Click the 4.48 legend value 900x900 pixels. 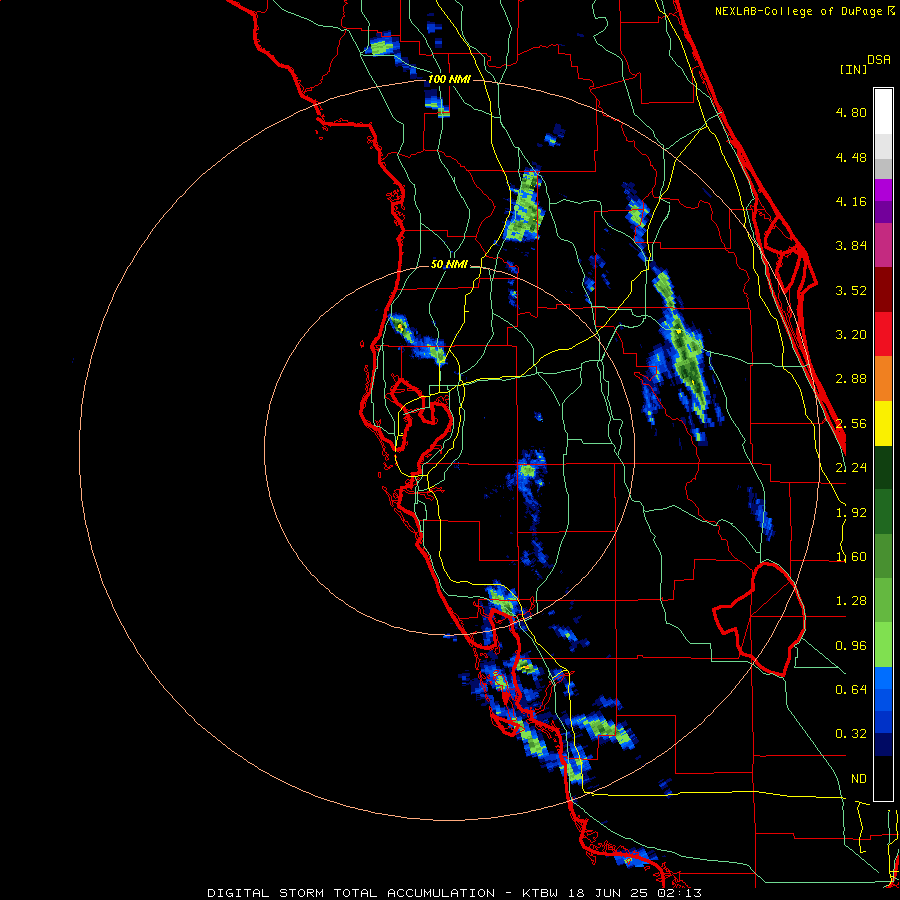tap(851, 157)
